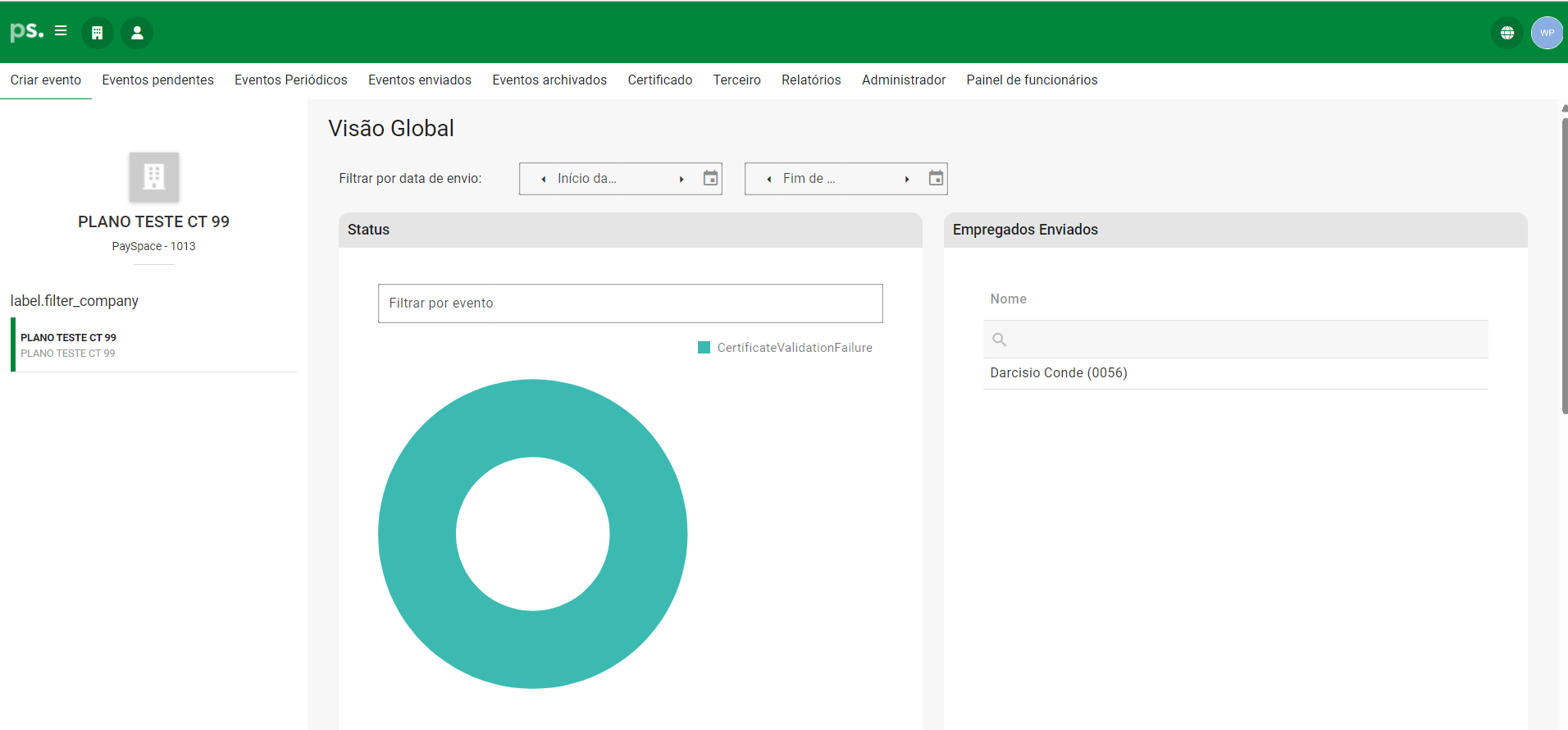Click the Nome column header
Viewport: 1568px width, 730px height.
[1008, 299]
